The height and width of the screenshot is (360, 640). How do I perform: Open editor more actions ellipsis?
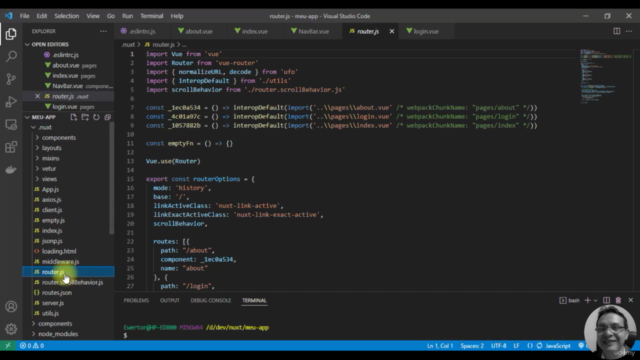(629, 31)
